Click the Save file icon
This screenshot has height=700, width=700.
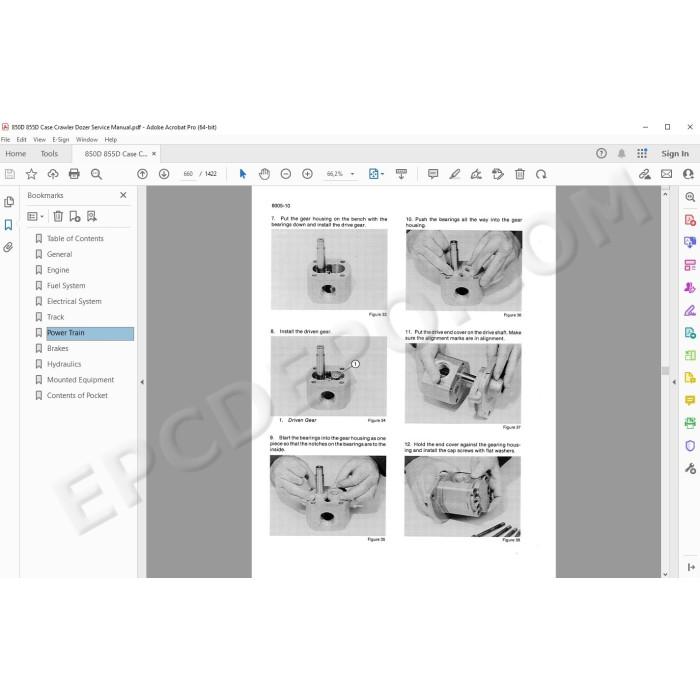pos(10,174)
